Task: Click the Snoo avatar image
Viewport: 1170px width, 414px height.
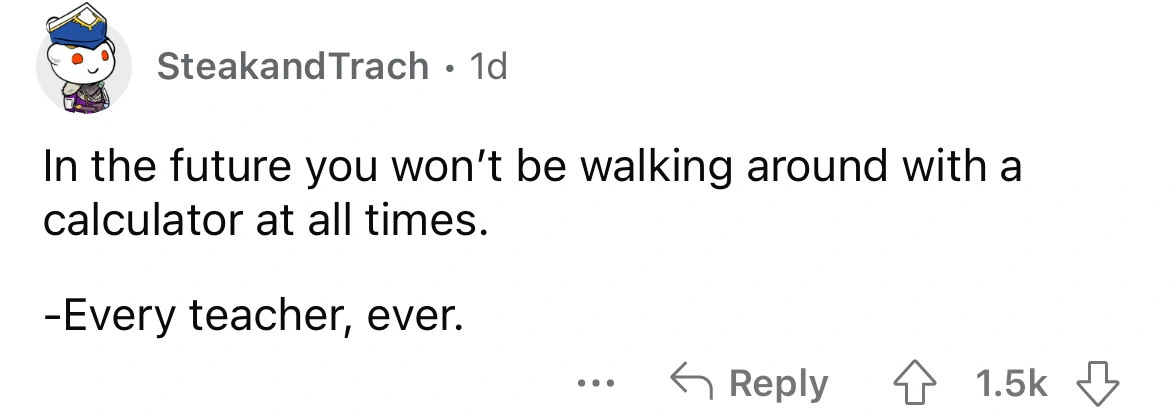Action: 84,67
